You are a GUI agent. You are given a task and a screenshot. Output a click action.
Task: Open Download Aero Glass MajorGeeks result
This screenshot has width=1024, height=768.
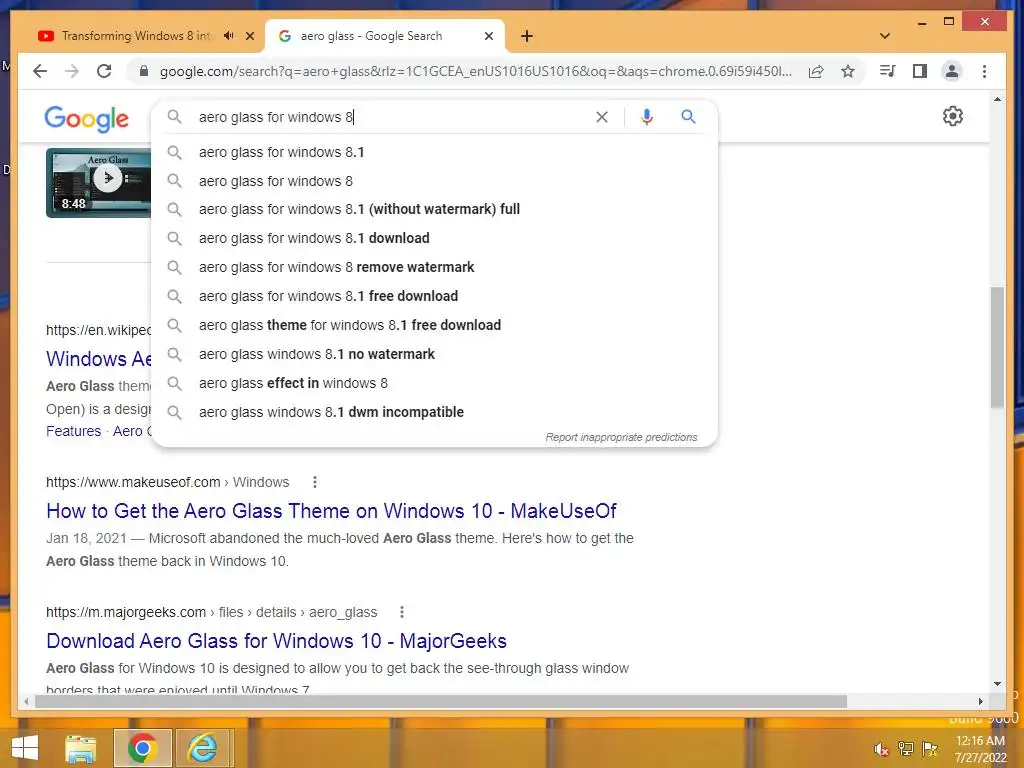tap(276, 641)
